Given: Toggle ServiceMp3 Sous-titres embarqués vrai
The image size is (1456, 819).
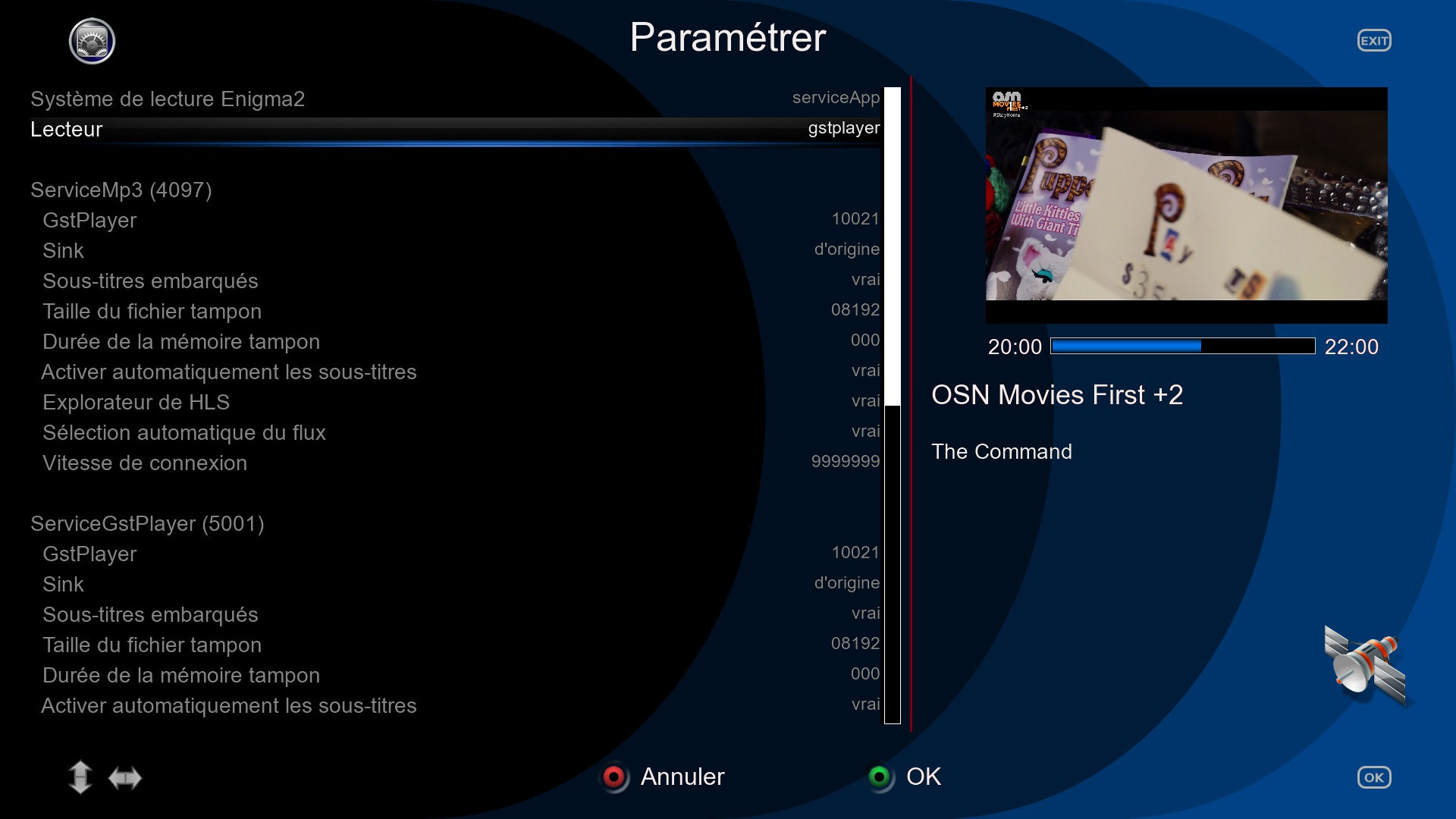Looking at the screenshot, I should (864, 280).
